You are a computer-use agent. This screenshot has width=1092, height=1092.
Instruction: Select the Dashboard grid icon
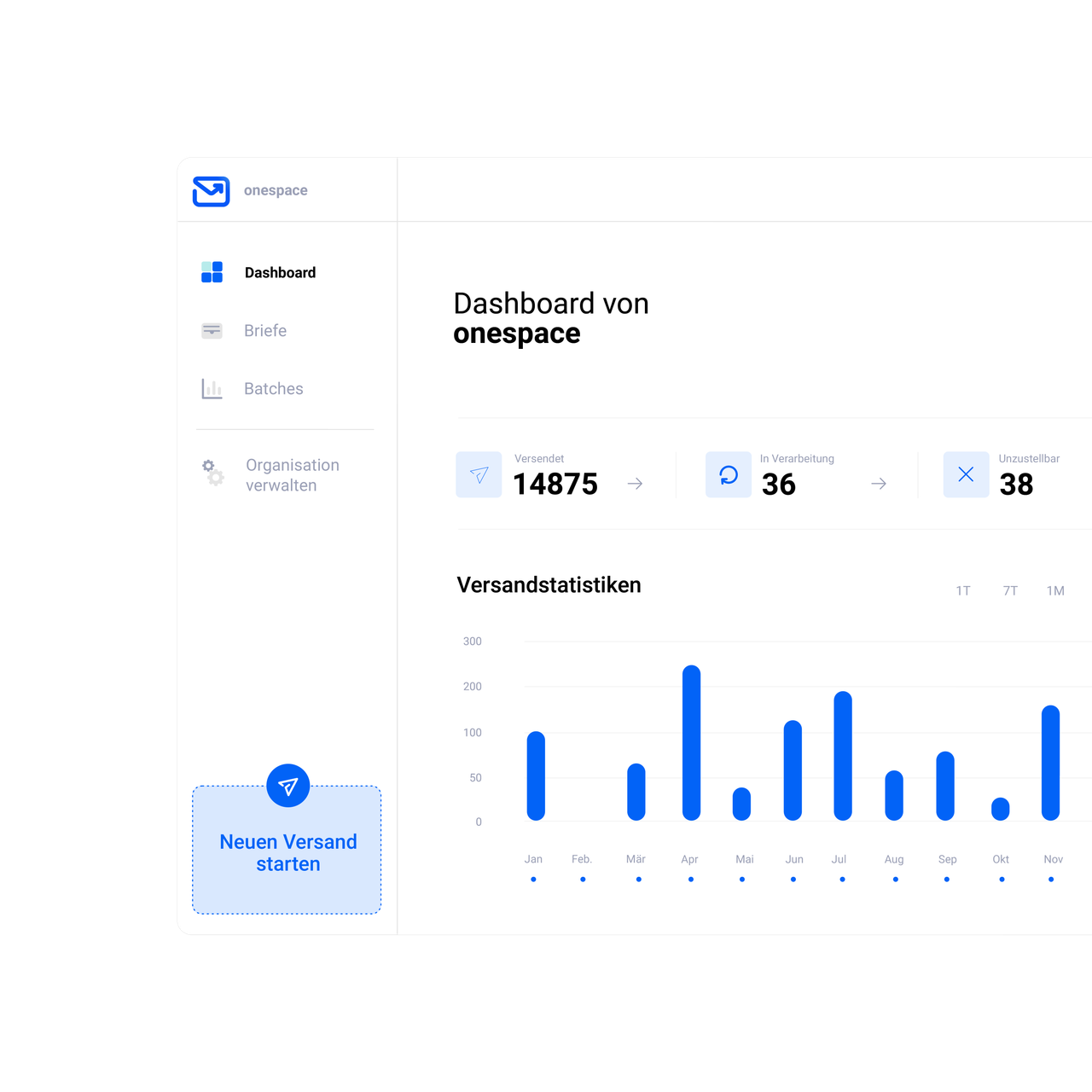(212, 271)
